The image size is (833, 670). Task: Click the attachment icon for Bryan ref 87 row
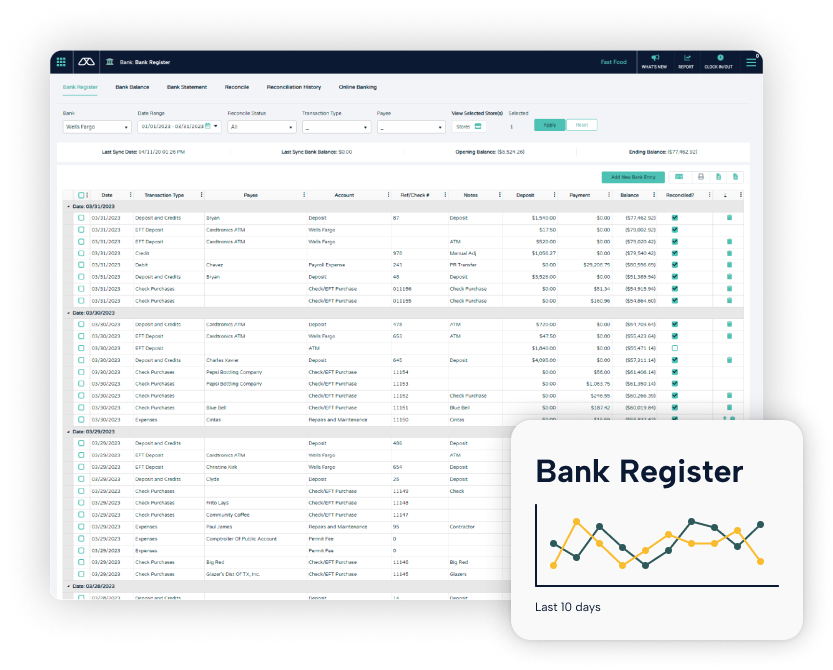tap(729, 218)
